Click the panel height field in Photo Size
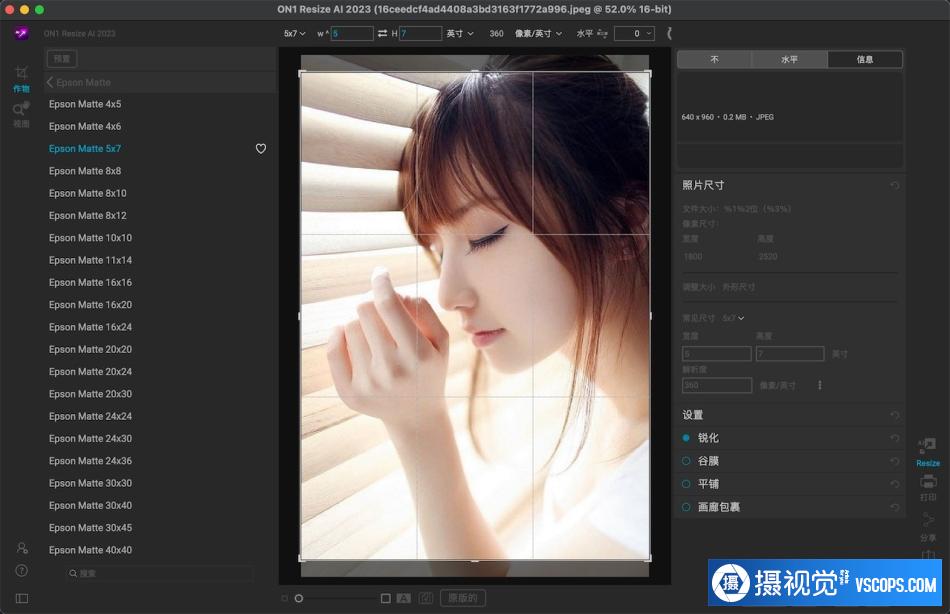The height and width of the screenshot is (614, 950). (x=790, y=353)
